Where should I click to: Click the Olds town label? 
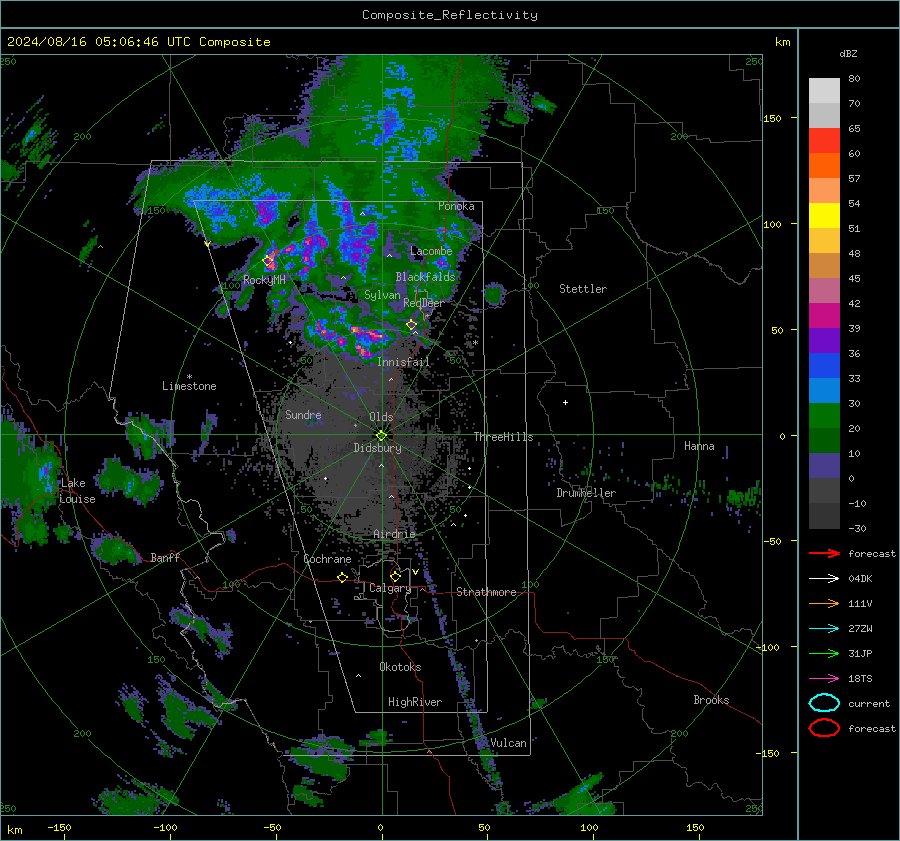click(381, 417)
